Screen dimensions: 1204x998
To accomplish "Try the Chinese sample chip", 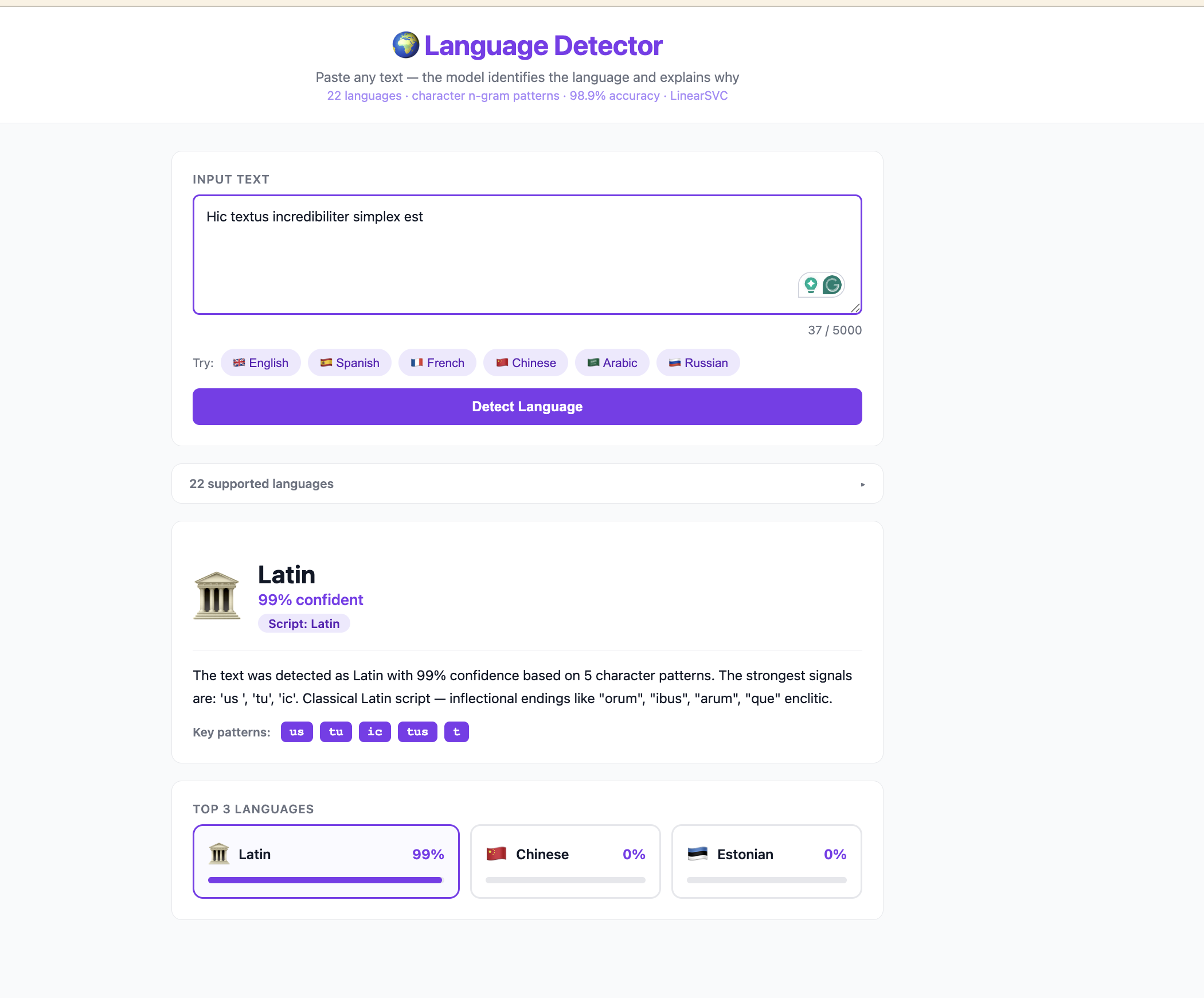I will (526, 362).
